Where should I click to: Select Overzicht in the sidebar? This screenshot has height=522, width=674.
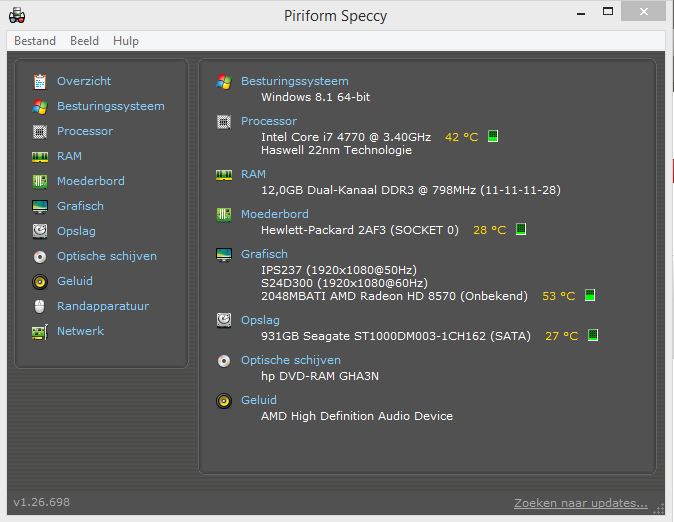tap(84, 81)
